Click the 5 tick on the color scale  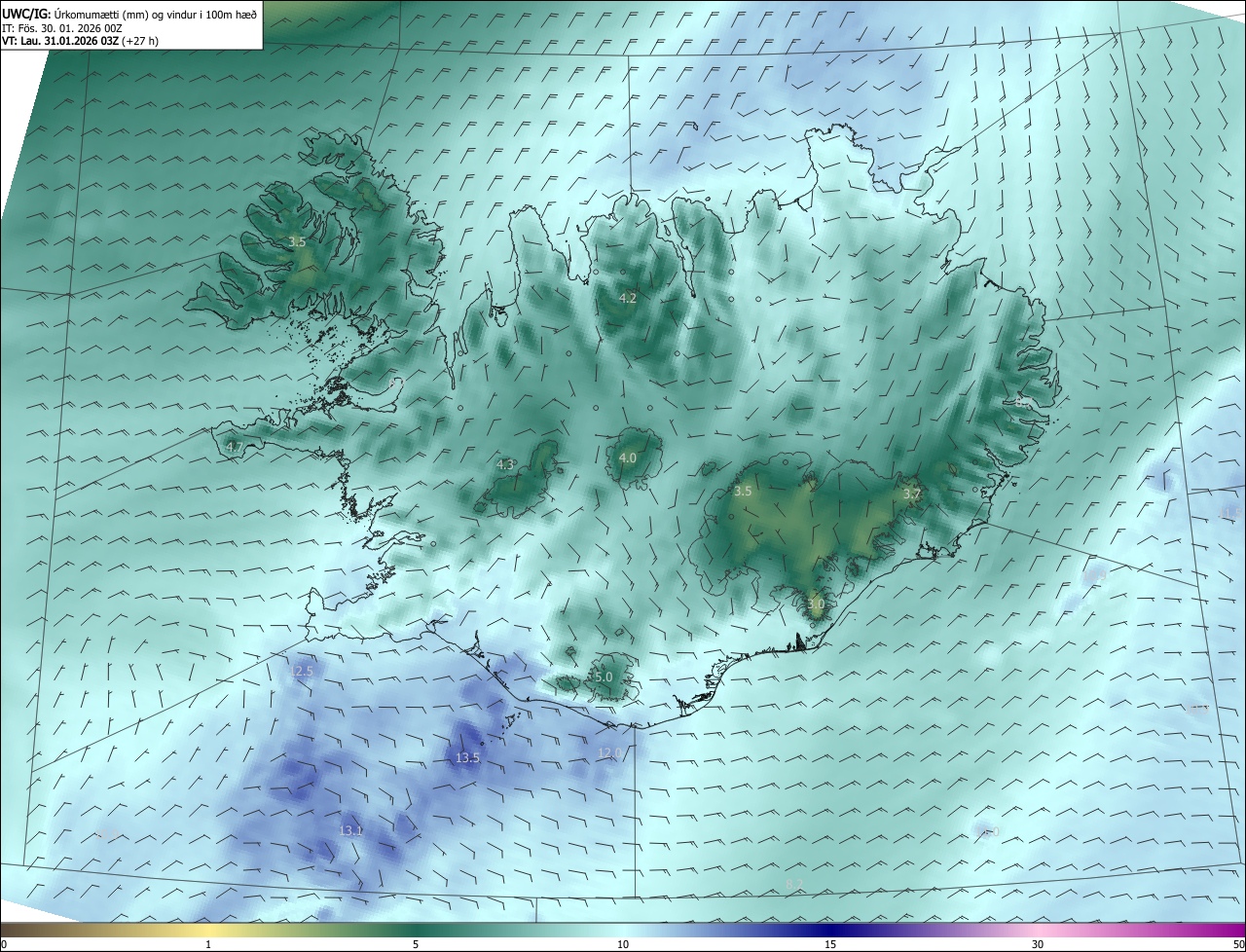tap(416, 944)
